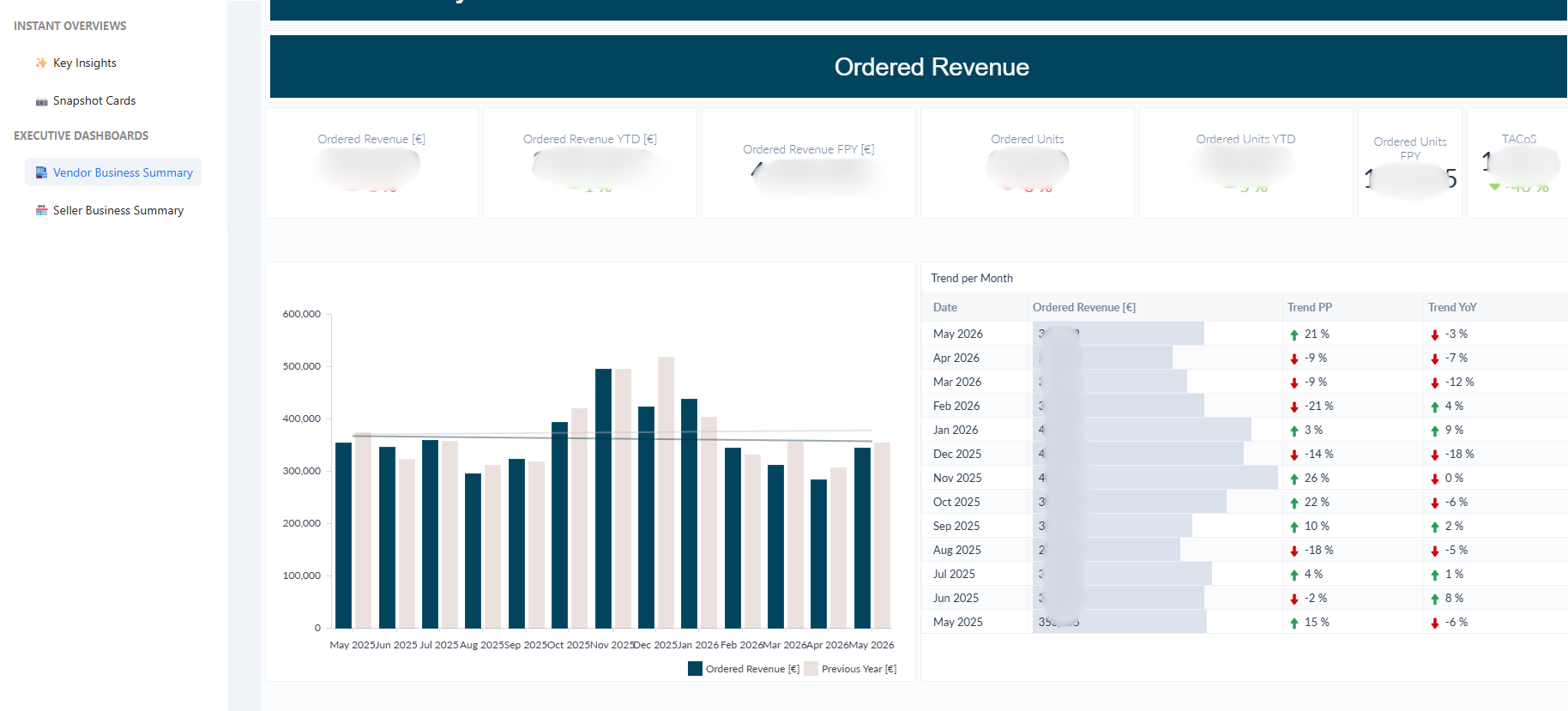Select the Ordered Revenue YTD [€] card

(590, 163)
